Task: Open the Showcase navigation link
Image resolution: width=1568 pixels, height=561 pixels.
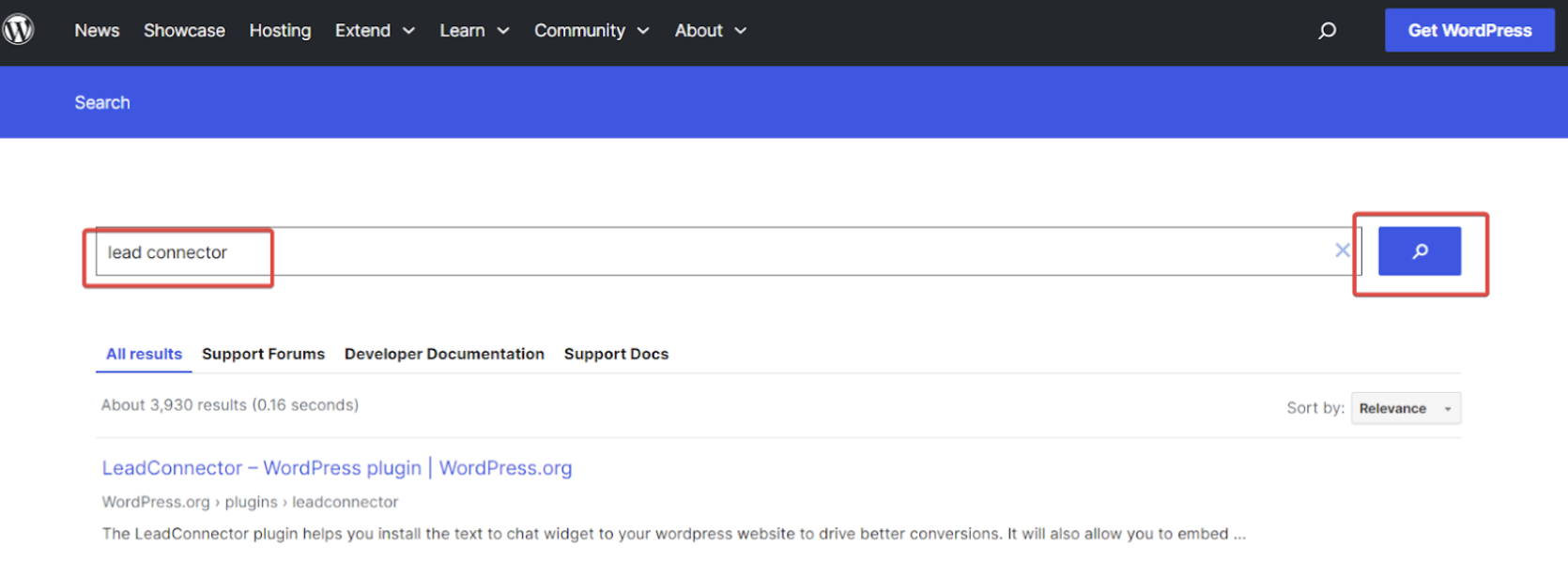Action: pos(184,31)
